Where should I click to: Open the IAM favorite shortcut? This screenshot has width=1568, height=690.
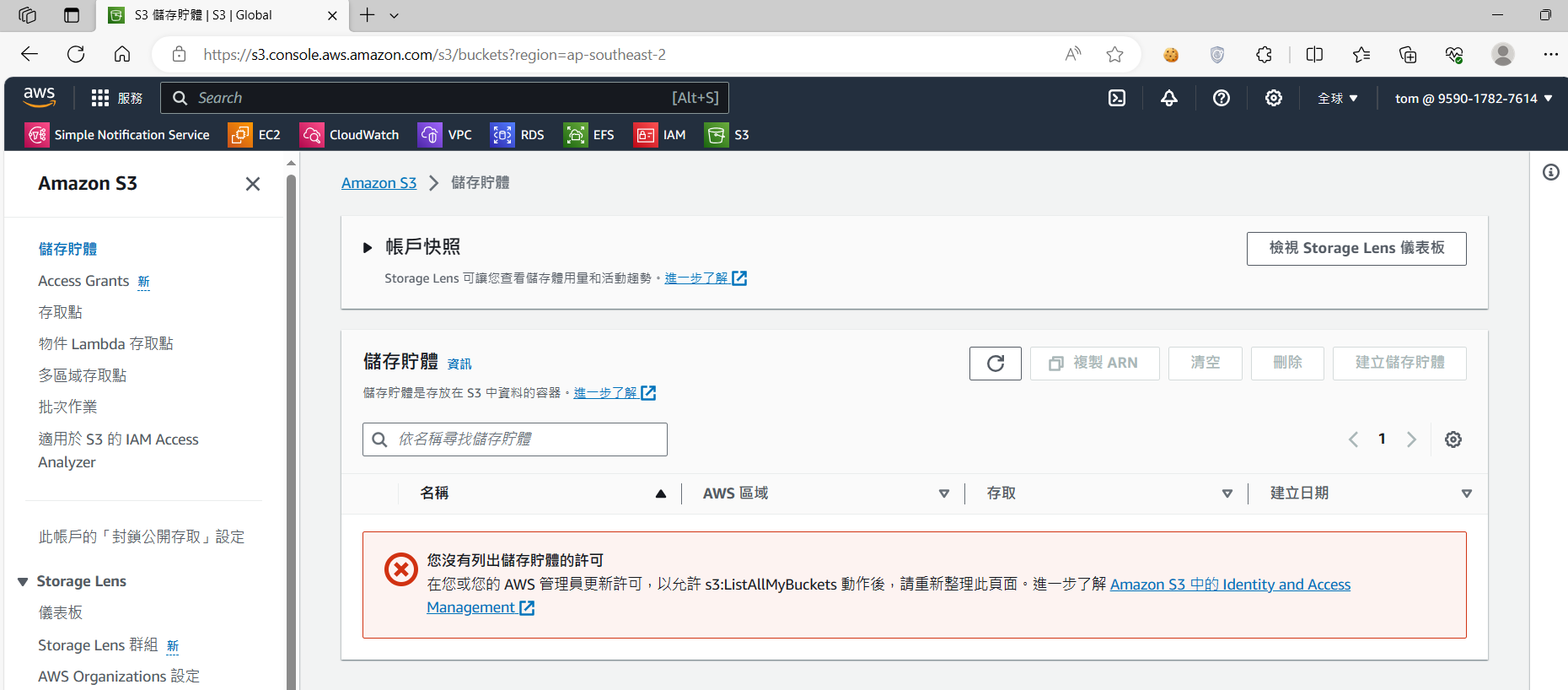(660, 135)
